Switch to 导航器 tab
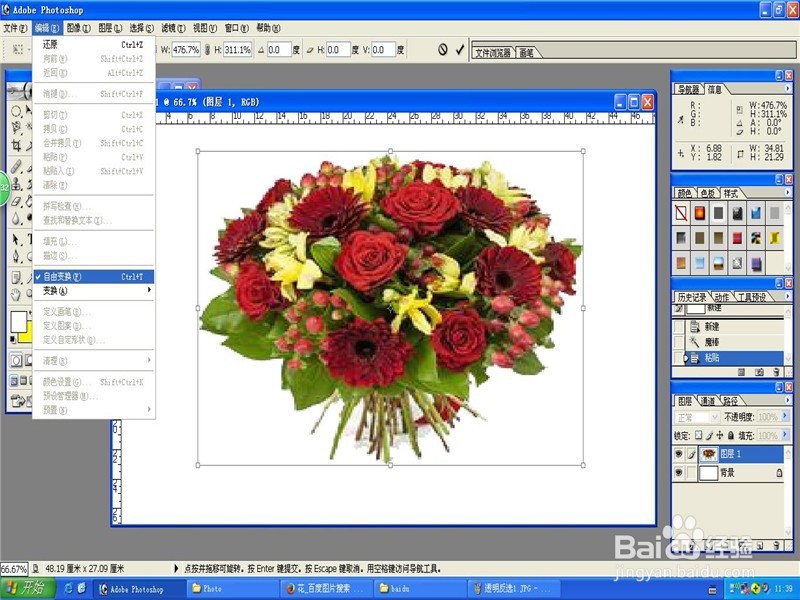The image size is (800, 600). 688,89
